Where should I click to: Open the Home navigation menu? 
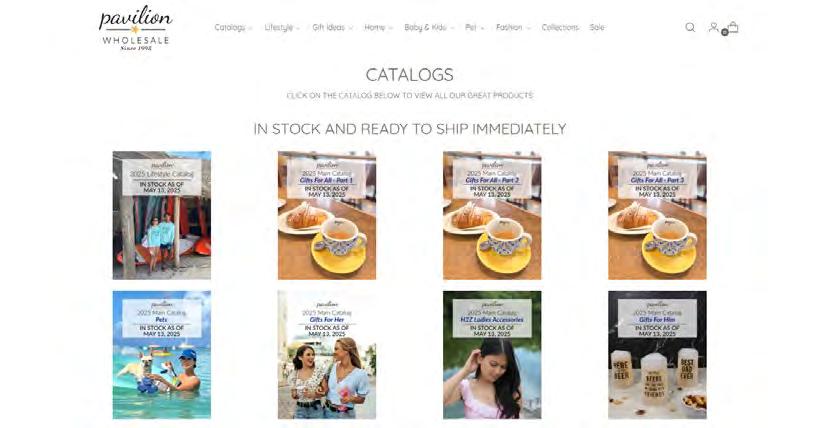(x=378, y=27)
